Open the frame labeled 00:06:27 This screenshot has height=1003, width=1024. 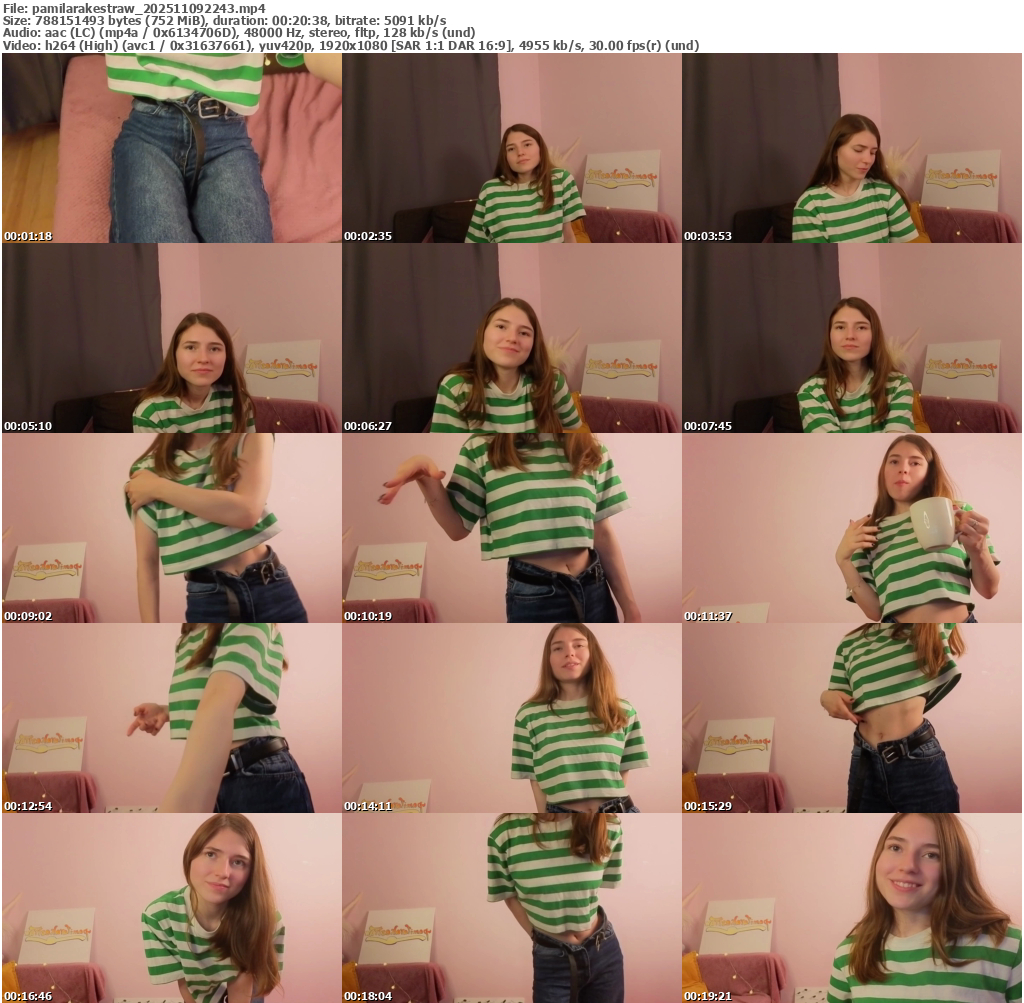[x=511, y=338]
